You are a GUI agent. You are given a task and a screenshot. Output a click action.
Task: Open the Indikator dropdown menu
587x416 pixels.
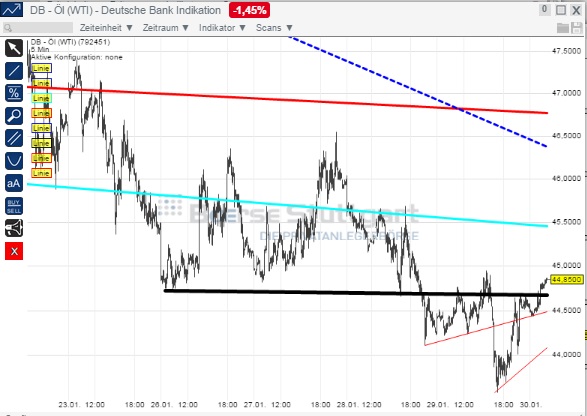click(222, 28)
